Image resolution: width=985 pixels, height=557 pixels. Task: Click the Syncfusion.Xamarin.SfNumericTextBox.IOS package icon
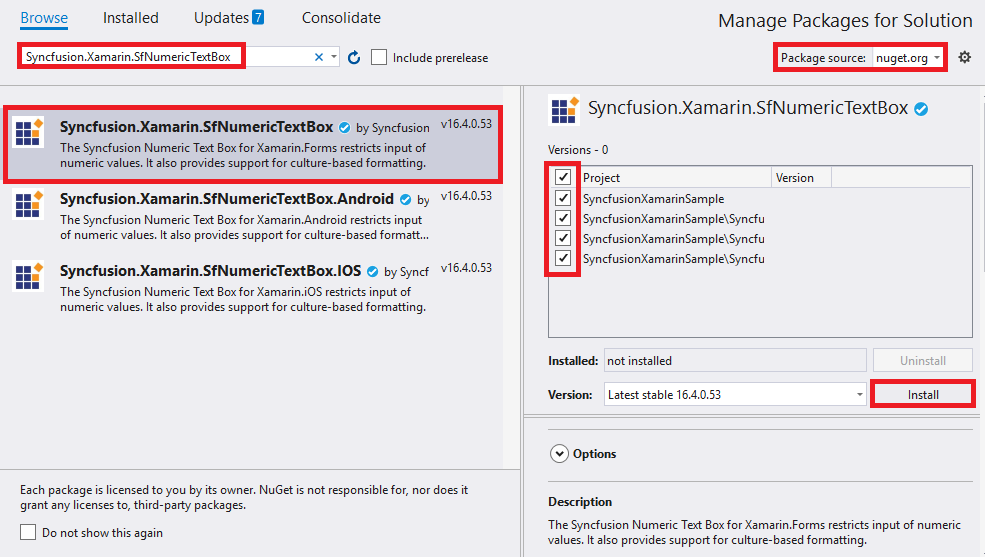(28, 276)
